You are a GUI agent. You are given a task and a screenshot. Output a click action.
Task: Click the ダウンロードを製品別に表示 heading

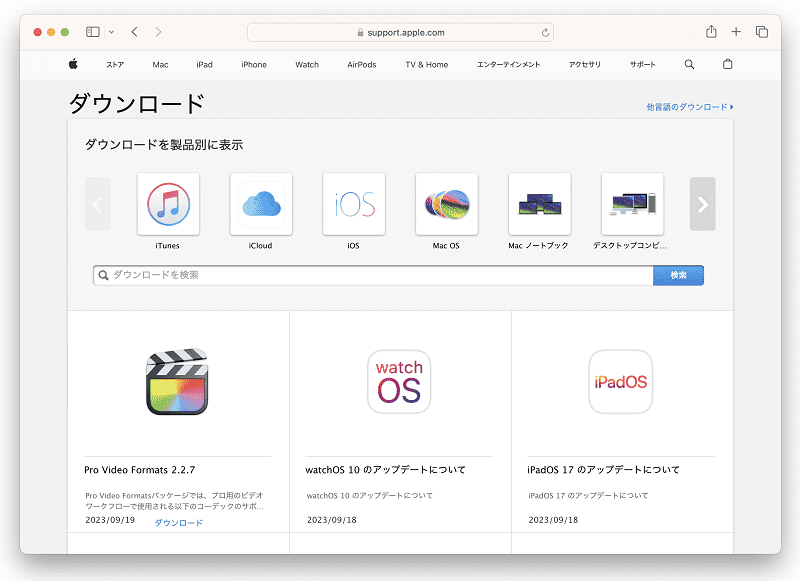pyautogui.click(x=164, y=145)
